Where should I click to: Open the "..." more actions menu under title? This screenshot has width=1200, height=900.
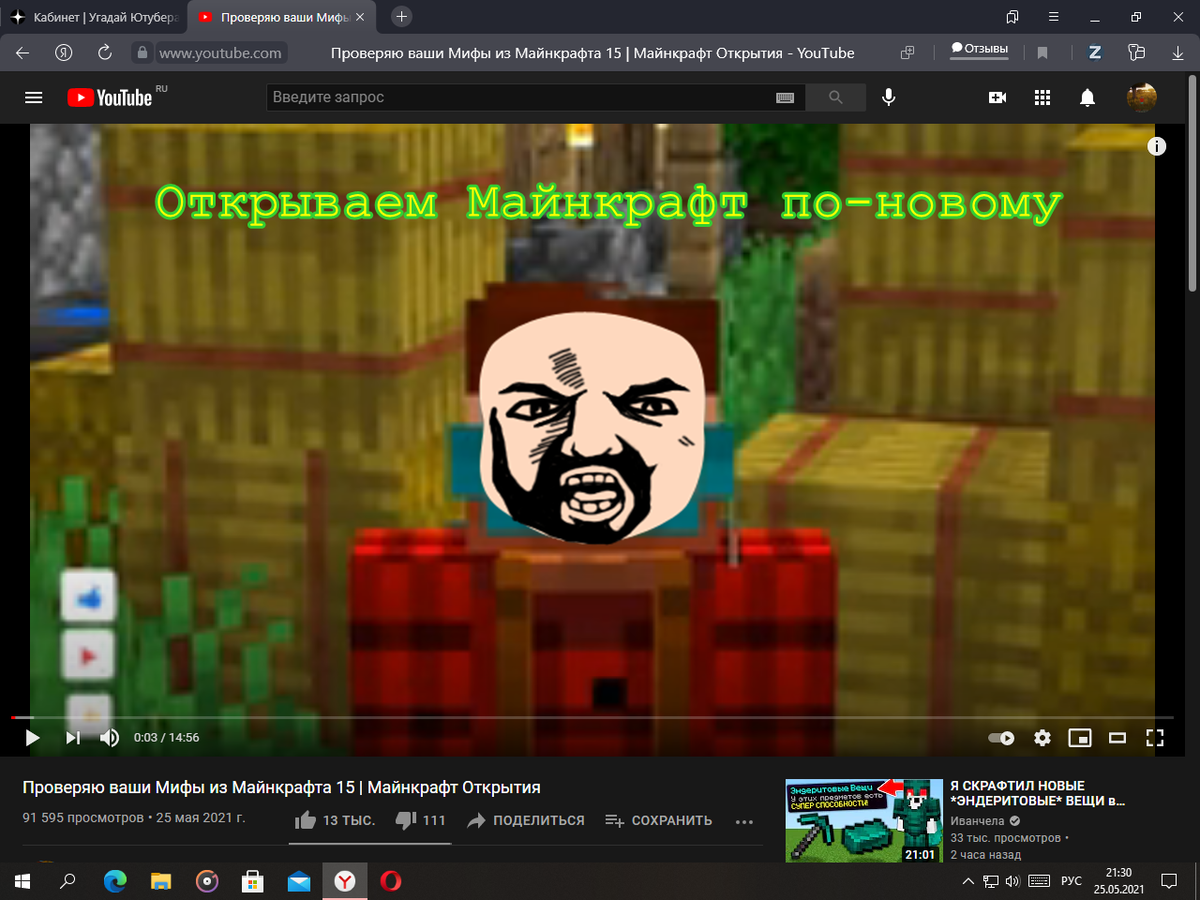tap(744, 821)
